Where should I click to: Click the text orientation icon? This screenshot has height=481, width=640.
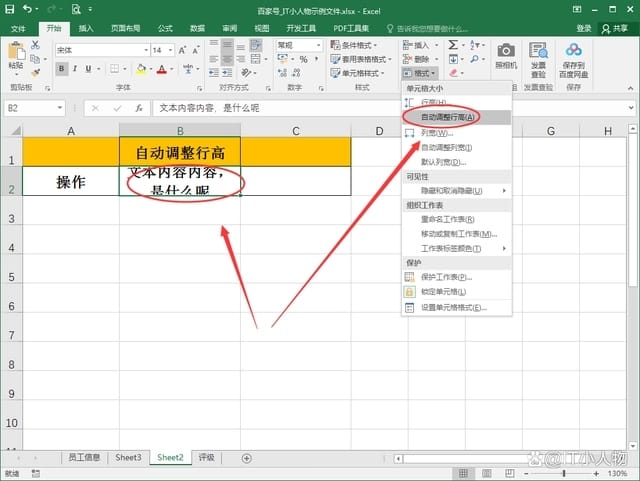pos(246,73)
